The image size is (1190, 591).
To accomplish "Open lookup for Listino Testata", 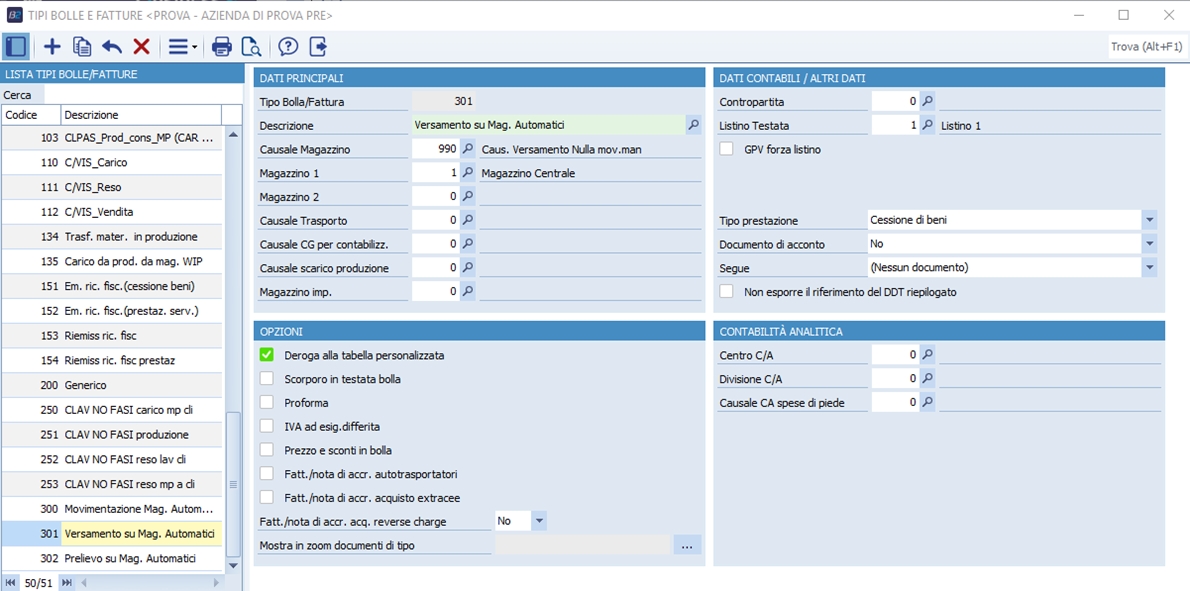I will (x=927, y=125).
